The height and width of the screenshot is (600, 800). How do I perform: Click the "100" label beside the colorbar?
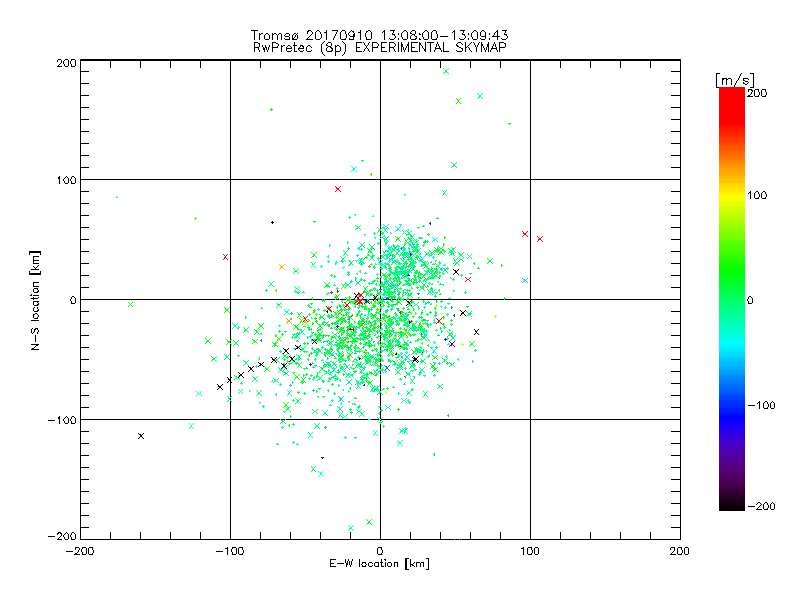(757, 195)
